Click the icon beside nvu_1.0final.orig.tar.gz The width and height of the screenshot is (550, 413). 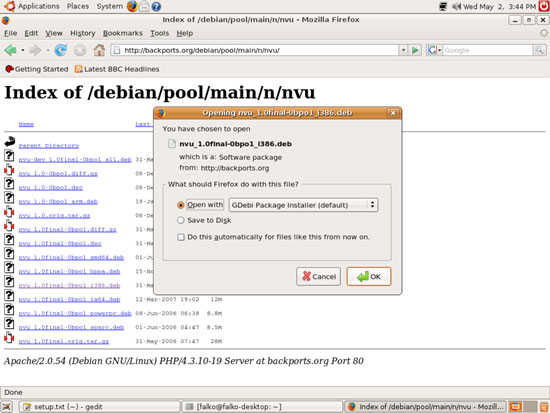[9, 338]
